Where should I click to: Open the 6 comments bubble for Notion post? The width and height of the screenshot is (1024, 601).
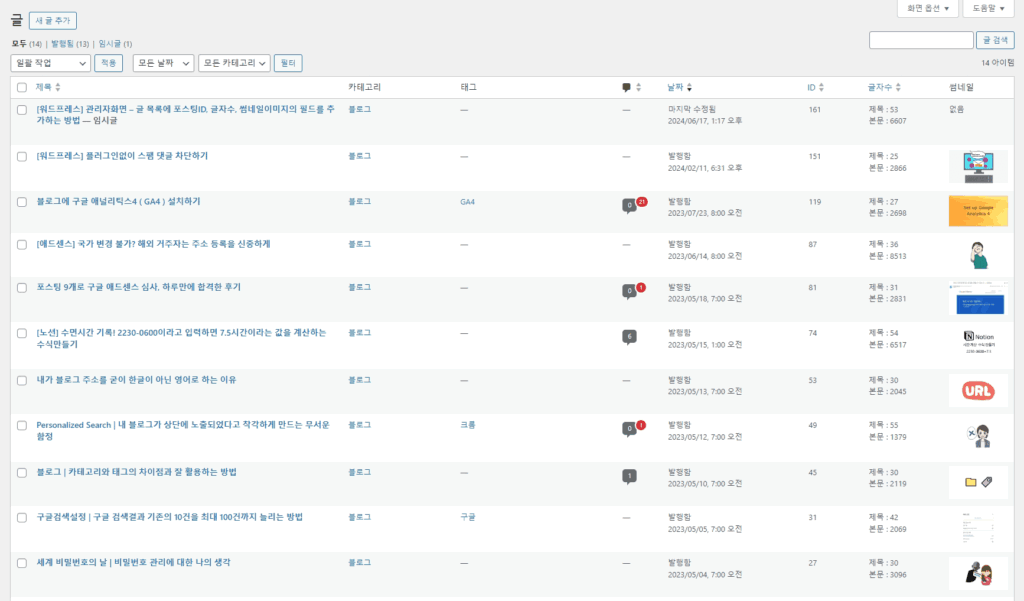click(629, 336)
